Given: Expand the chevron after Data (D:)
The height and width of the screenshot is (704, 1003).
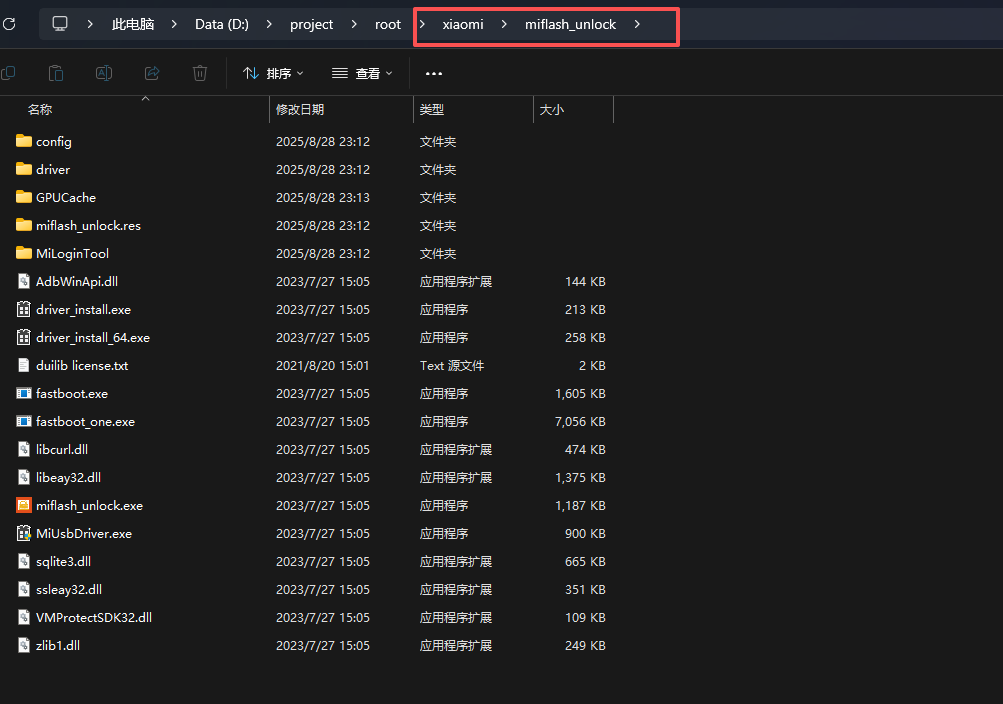Looking at the screenshot, I should (x=269, y=24).
